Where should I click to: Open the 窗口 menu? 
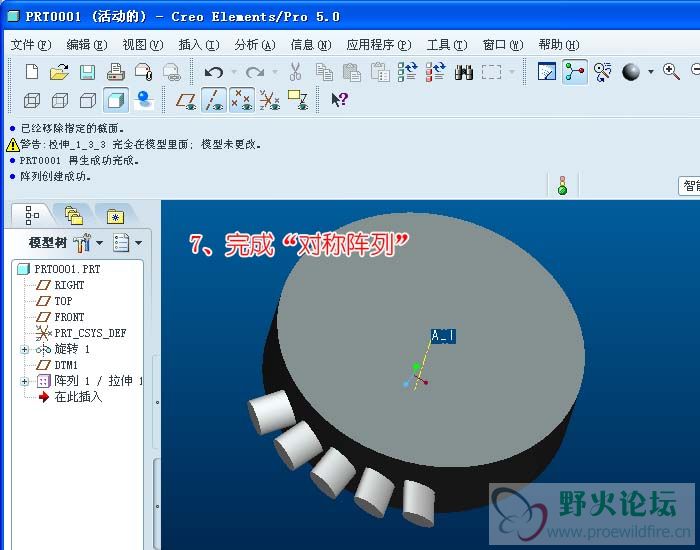pyautogui.click(x=503, y=45)
